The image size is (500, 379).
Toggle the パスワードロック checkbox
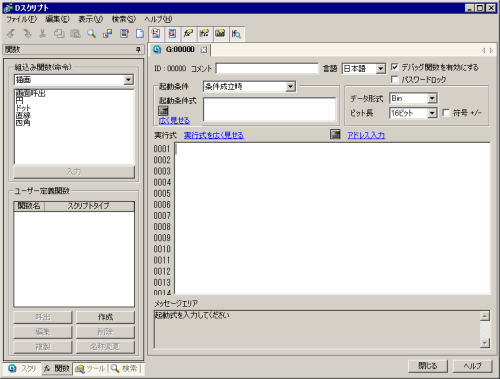point(395,79)
